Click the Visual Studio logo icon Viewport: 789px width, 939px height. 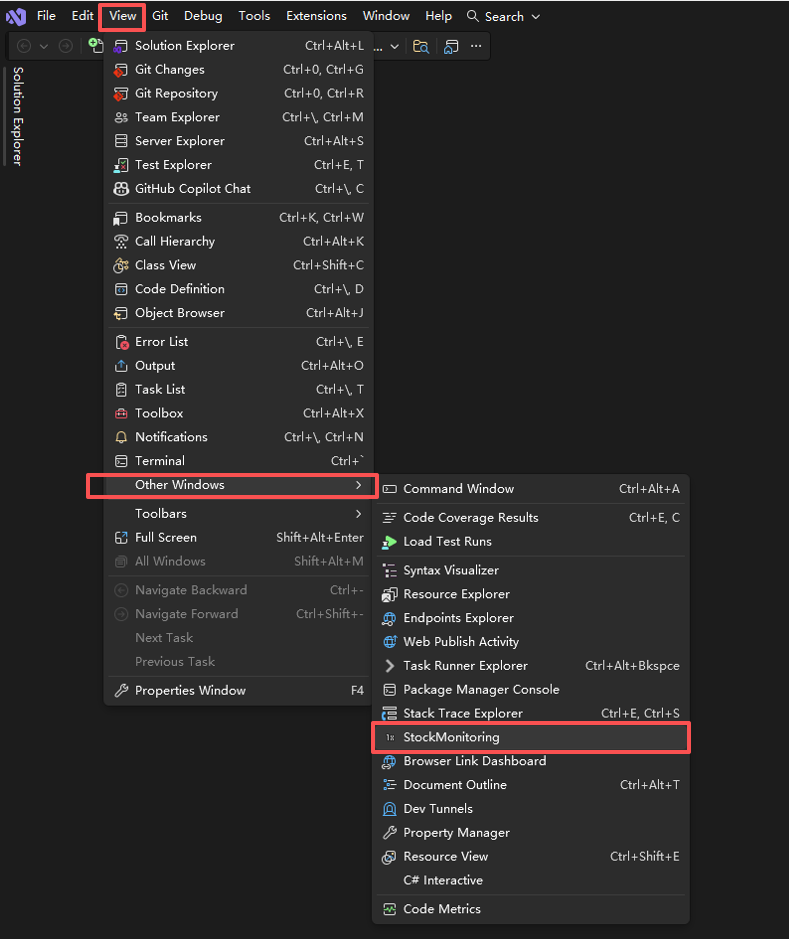coord(16,16)
